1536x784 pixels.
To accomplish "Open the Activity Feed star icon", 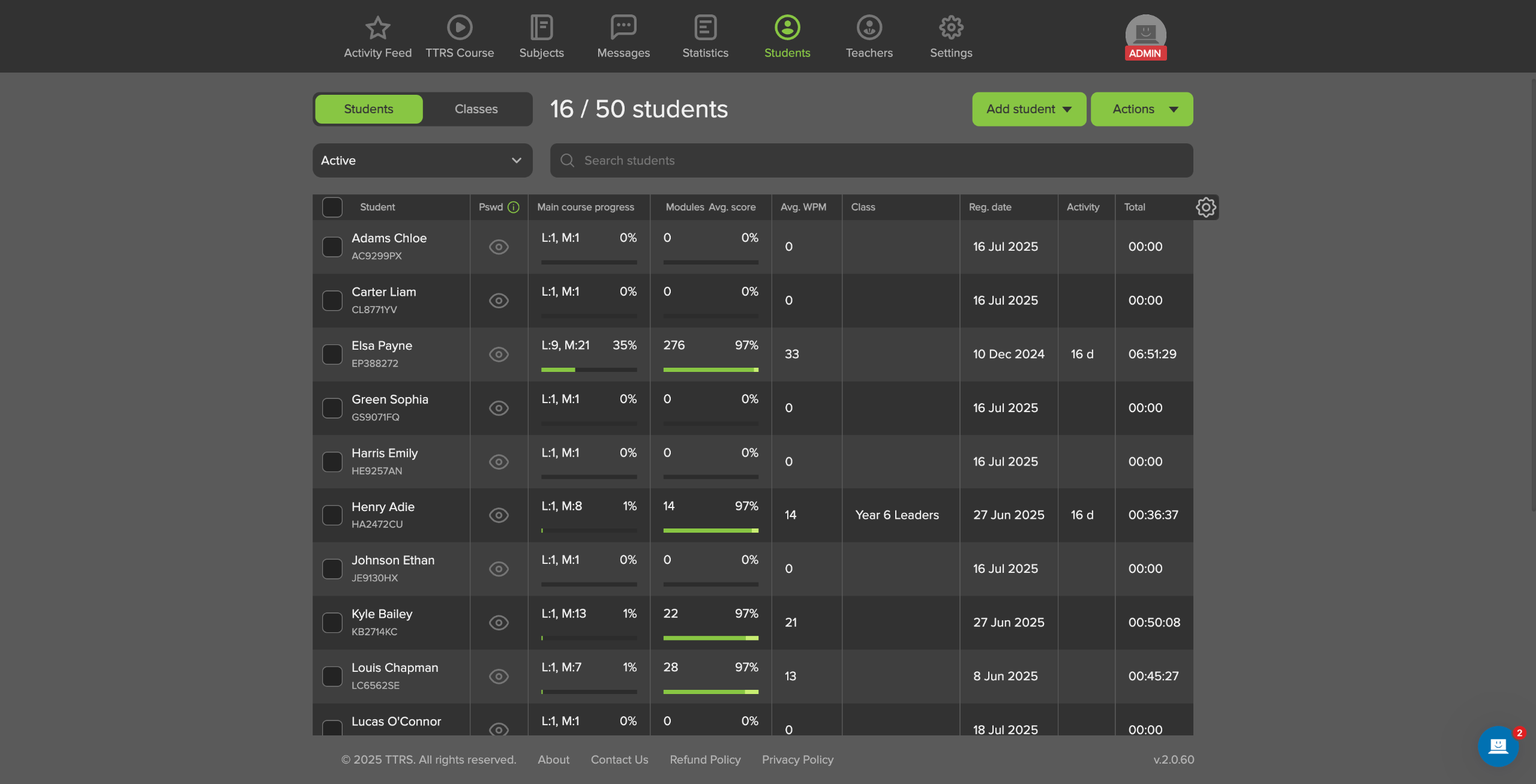I will 377,28.
